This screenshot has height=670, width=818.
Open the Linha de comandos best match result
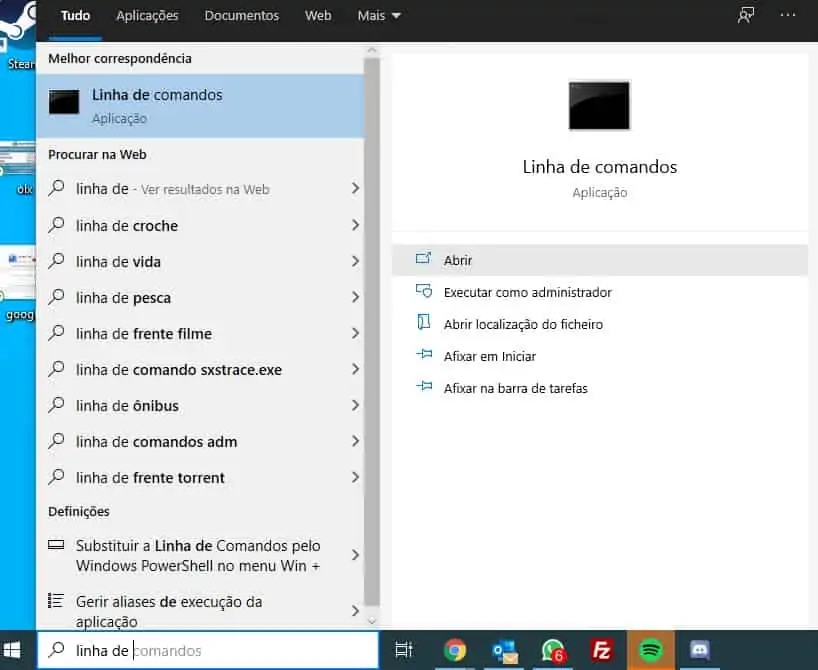tap(200, 106)
